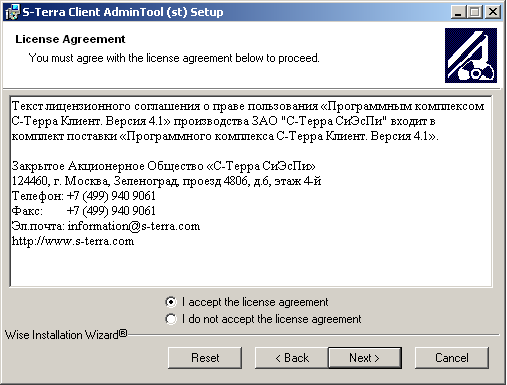Click the window title bar text
The image size is (507, 385).
tap(123, 12)
